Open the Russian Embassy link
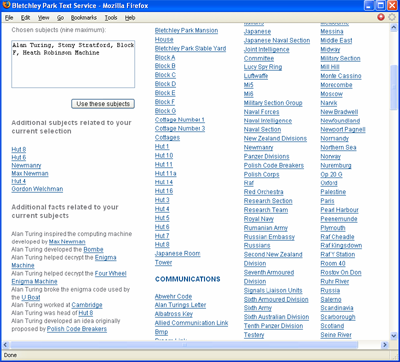Screen dimensions: 400x362 (269, 237)
